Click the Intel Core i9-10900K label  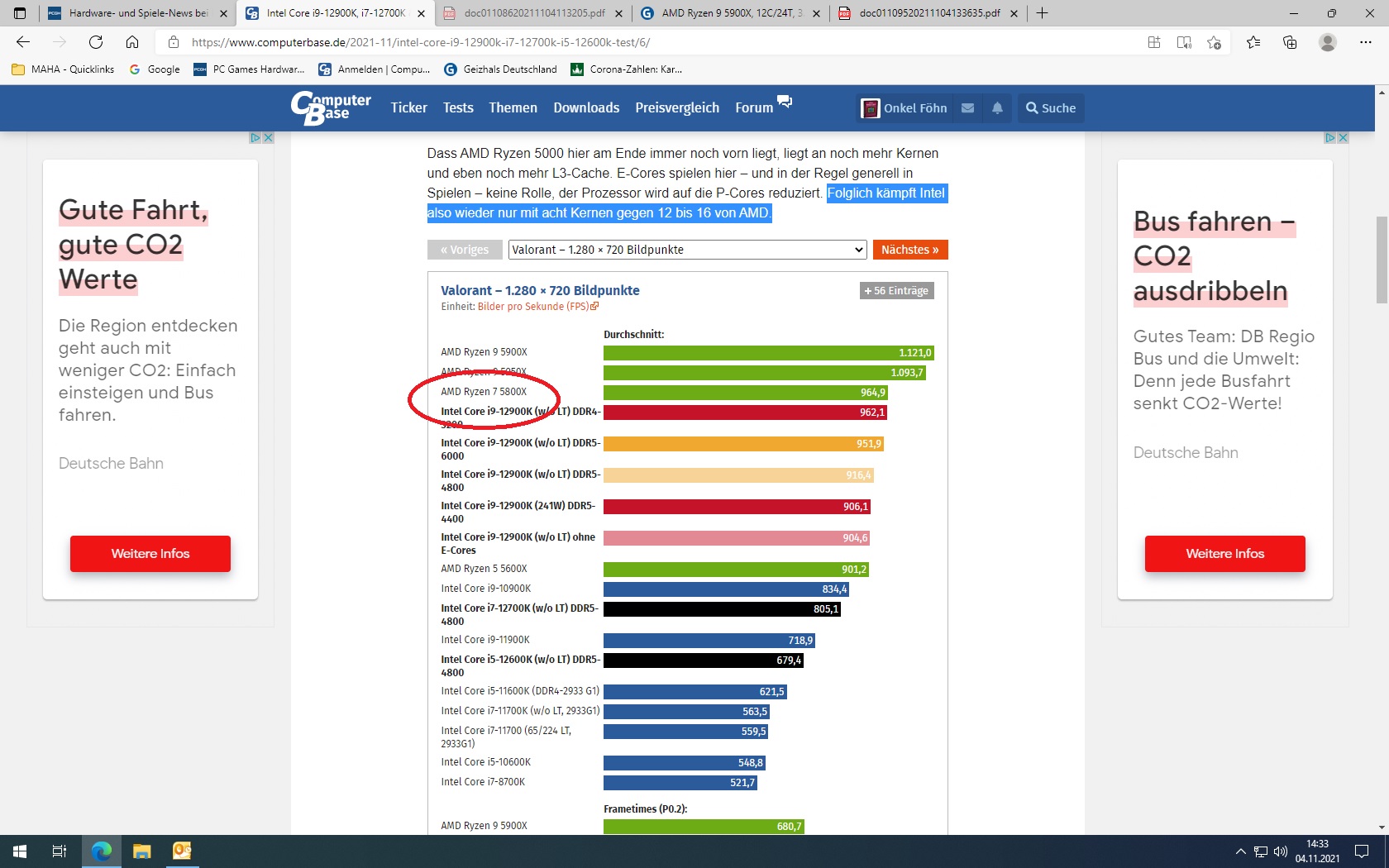(486, 589)
